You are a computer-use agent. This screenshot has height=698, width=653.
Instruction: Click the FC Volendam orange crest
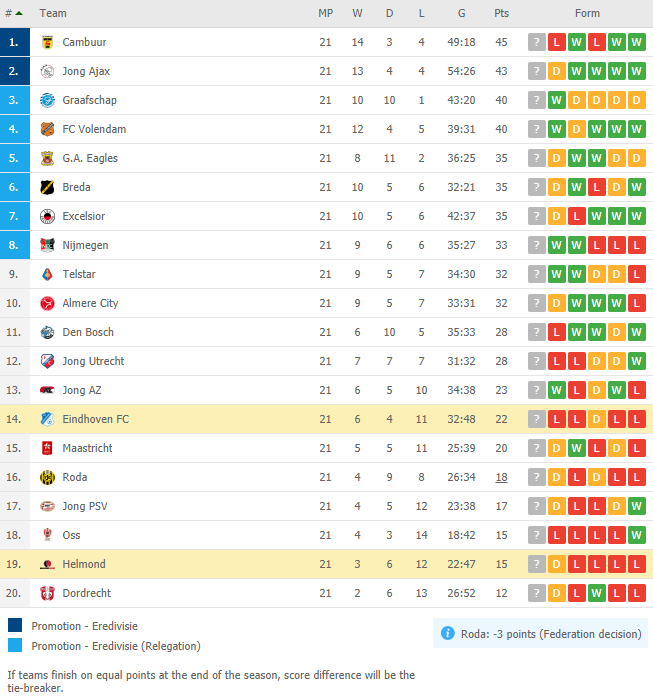click(47, 129)
